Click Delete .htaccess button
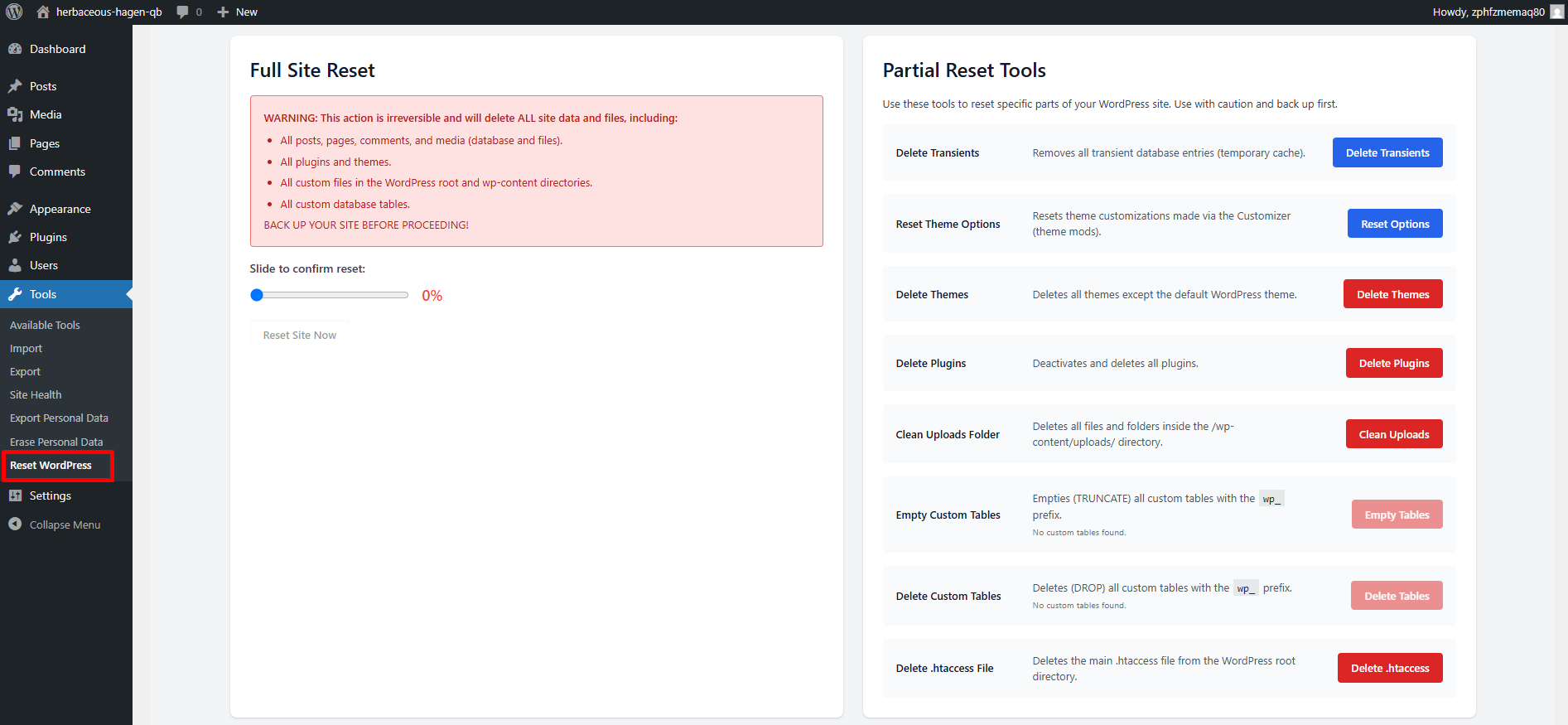1568x725 pixels. [x=1390, y=668]
